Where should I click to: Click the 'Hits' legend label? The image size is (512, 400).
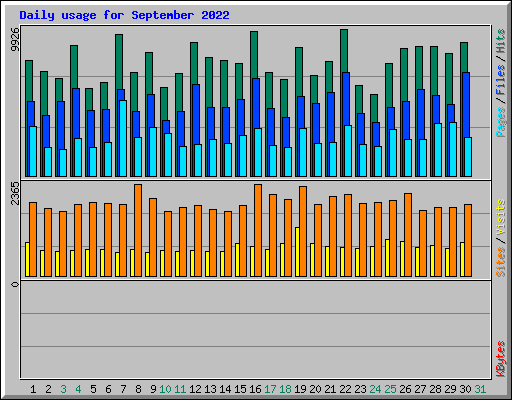pos(500,41)
